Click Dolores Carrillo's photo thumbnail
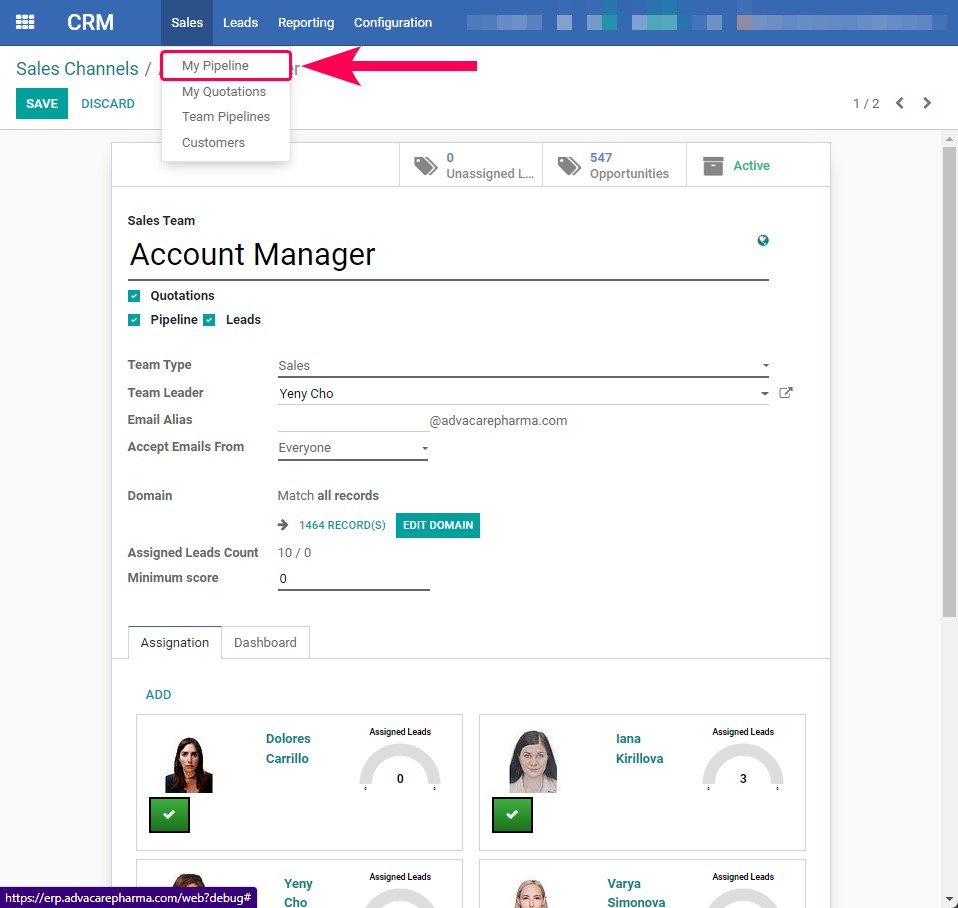Screen dimensions: 958x908 point(189,764)
